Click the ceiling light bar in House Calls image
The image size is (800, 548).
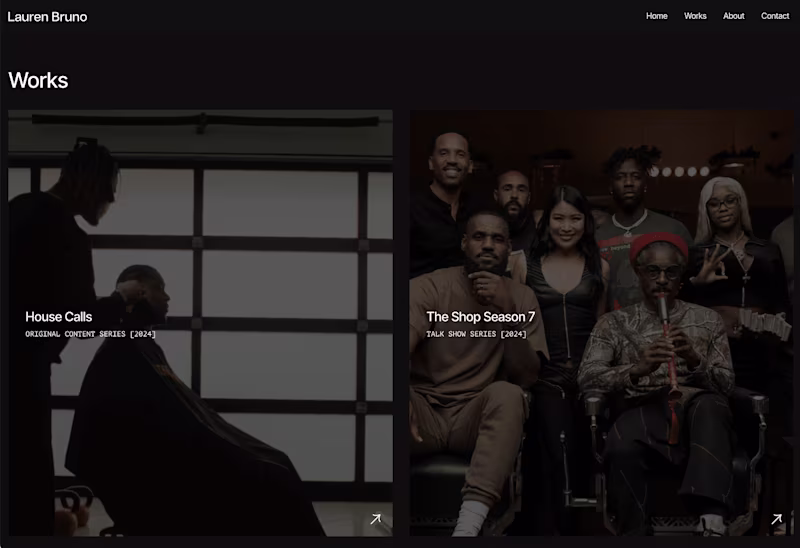point(205,121)
